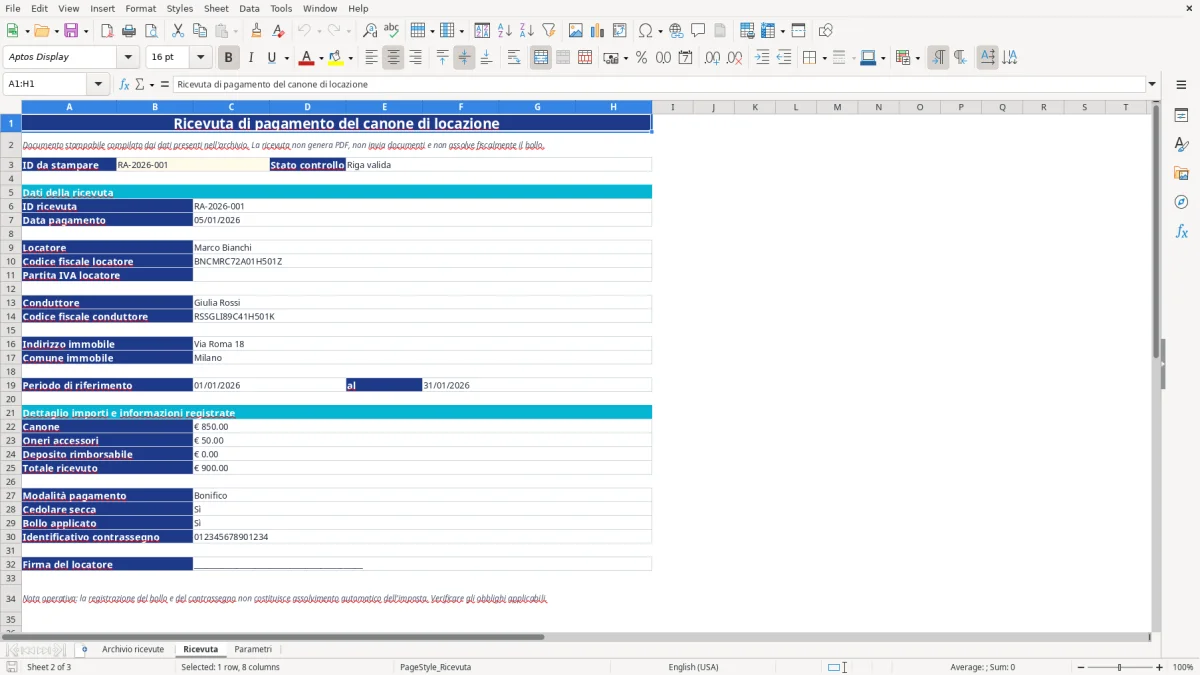Switch to Archivio ricevute sheet tab

pyautogui.click(x=133, y=649)
